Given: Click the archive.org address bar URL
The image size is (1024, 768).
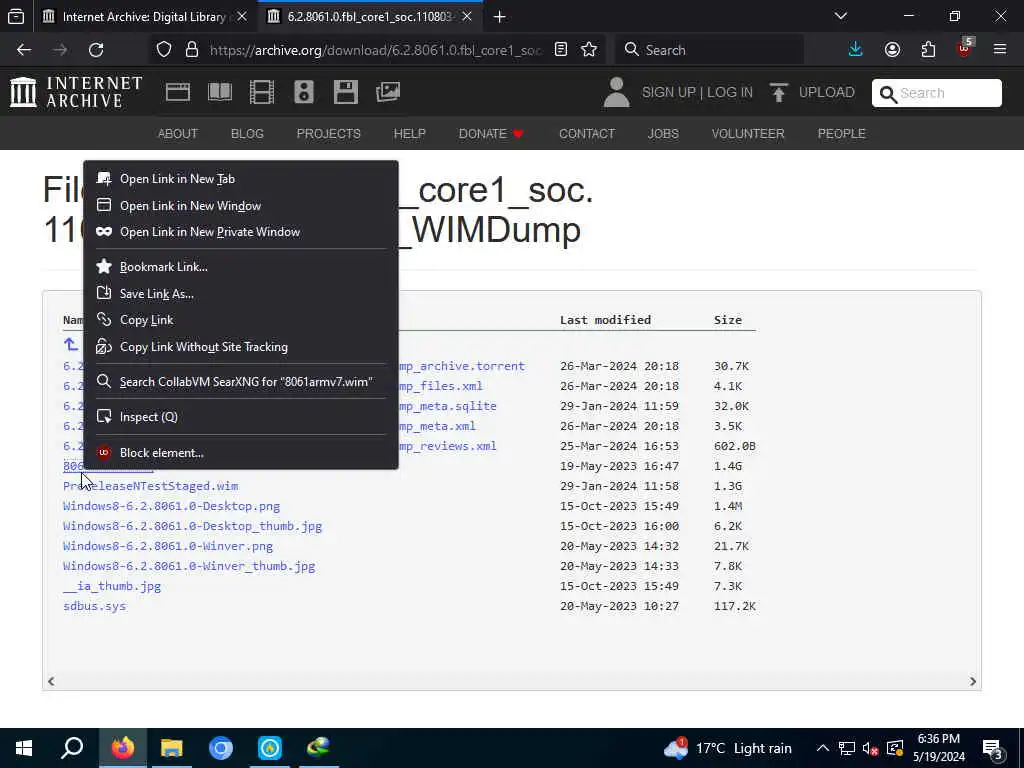Looking at the screenshot, I should click(x=375, y=50).
